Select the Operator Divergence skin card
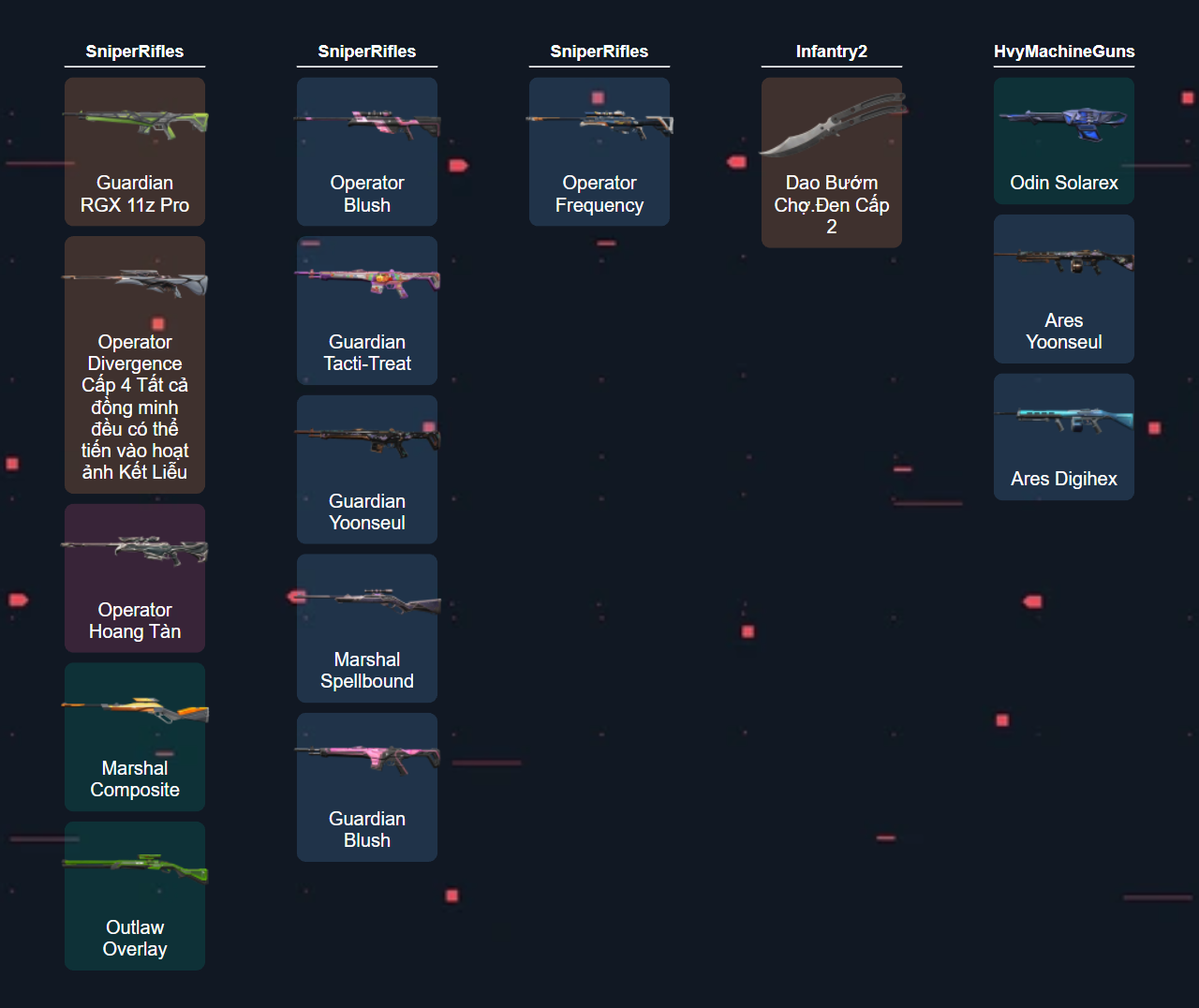The height and width of the screenshot is (1008, 1199). pos(135,365)
